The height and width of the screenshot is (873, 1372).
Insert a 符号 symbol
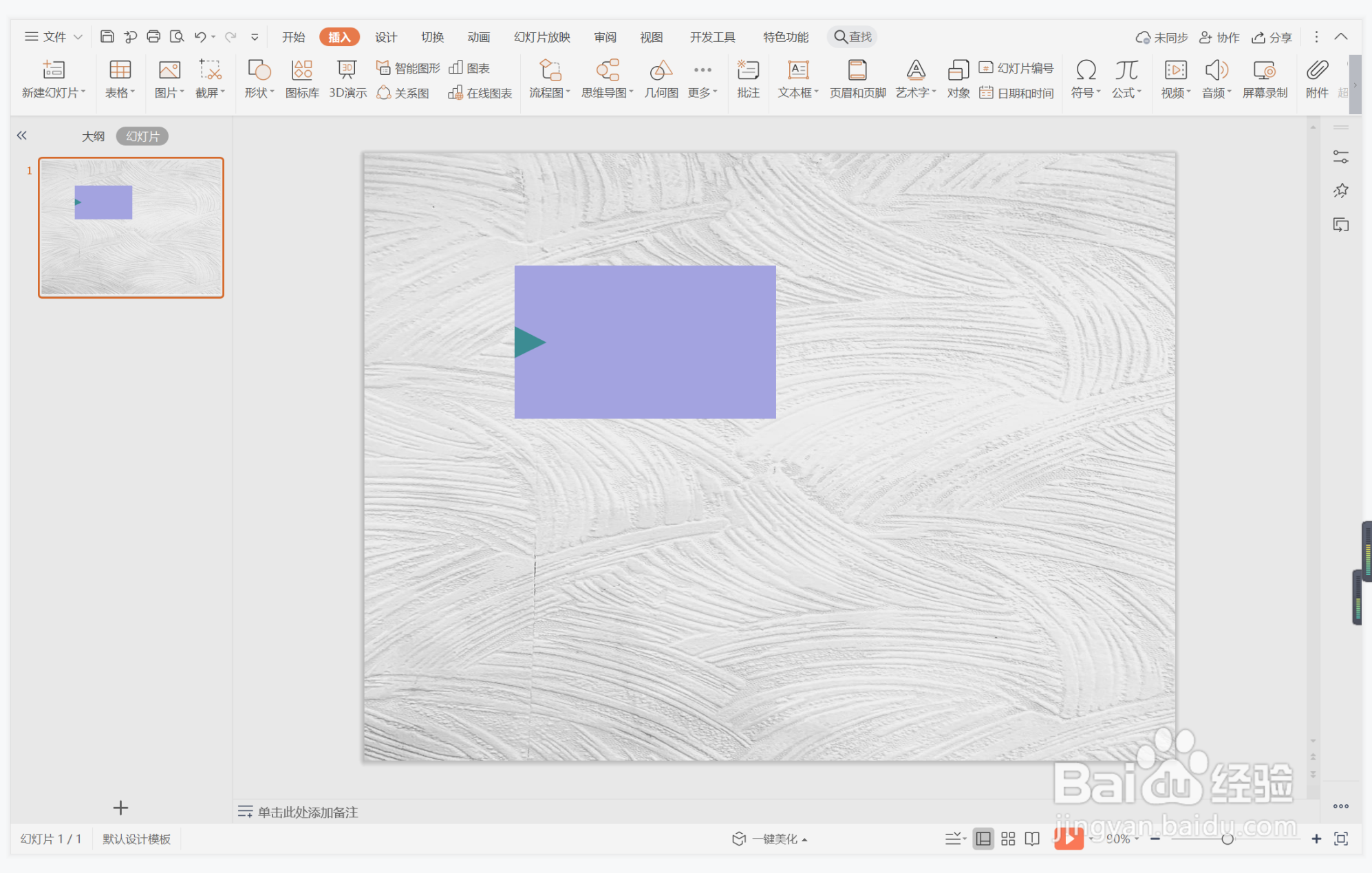1086,79
